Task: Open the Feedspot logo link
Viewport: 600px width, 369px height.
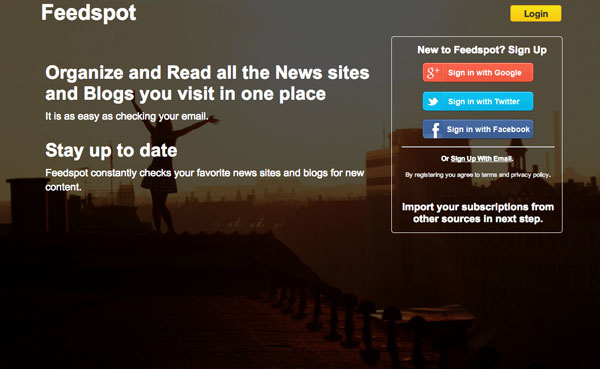Action: [x=88, y=13]
